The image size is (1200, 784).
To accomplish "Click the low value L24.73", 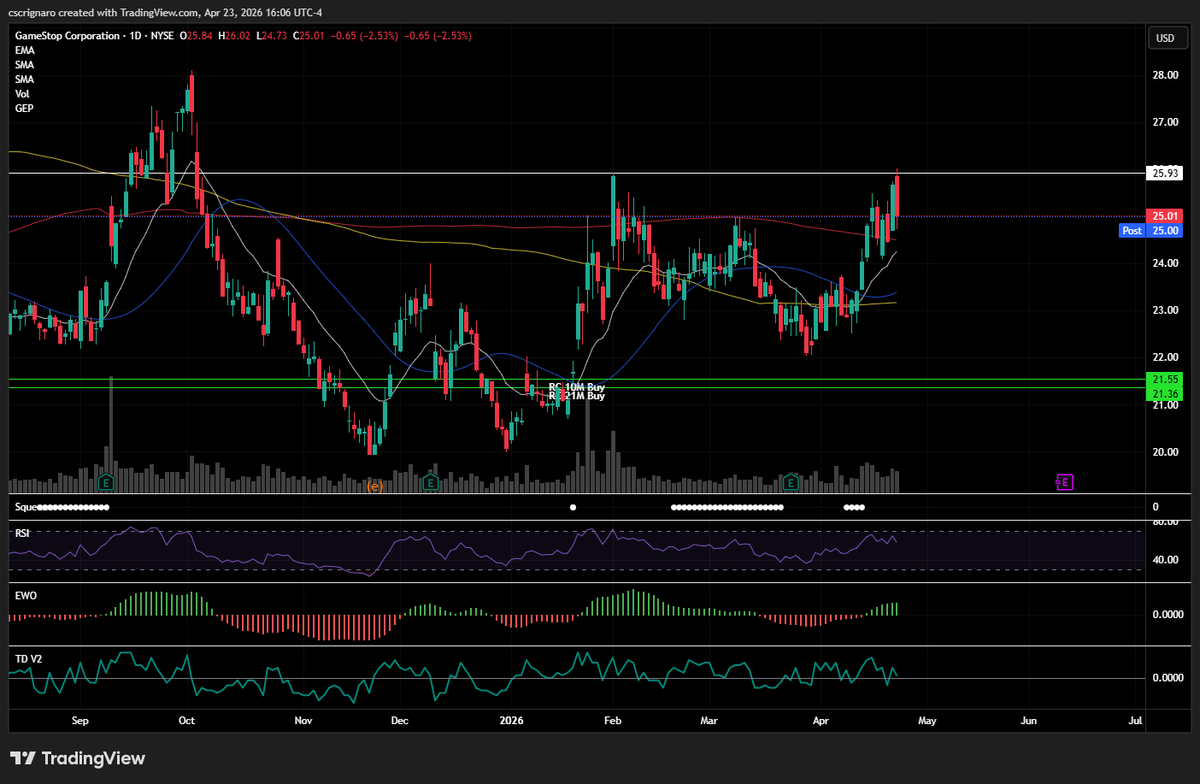I will (x=274, y=36).
